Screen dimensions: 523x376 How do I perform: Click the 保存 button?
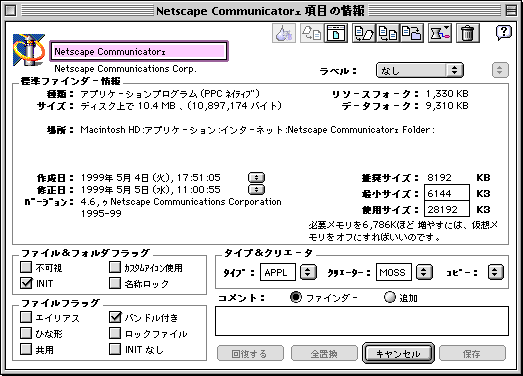472,353
